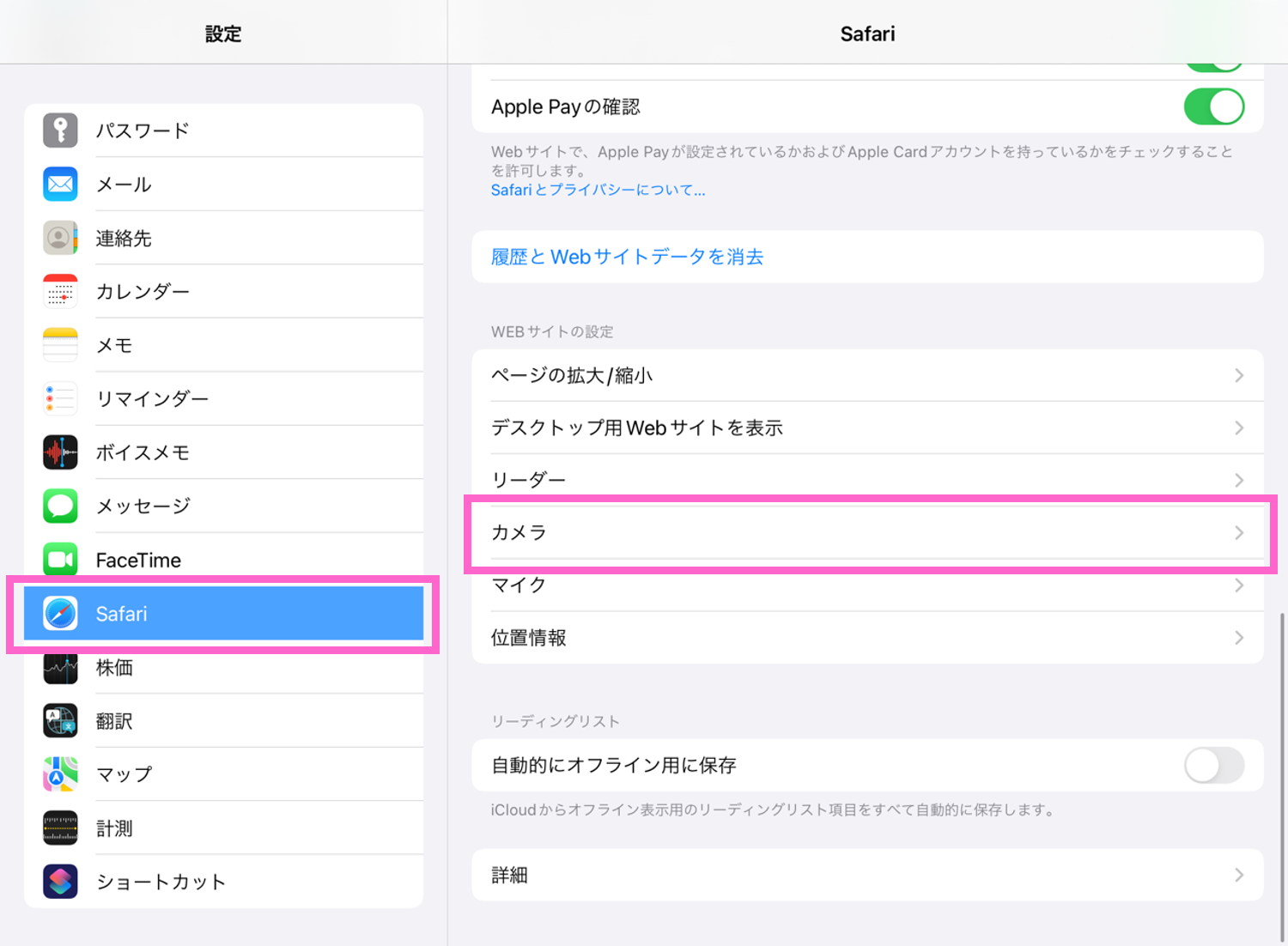Click the right pane vertical scrollbar
The height and width of the screenshot is (946, 1288).
tap(1283, 777)
